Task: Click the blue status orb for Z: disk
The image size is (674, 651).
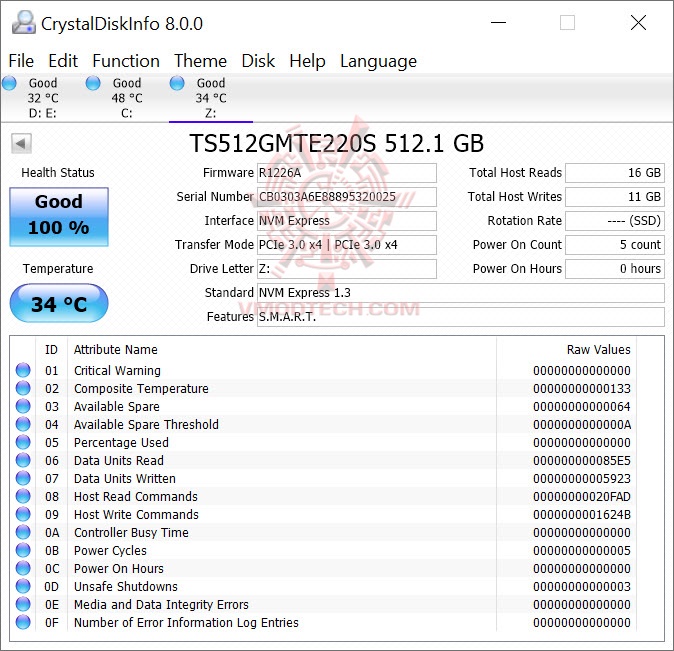Action: tap(177, 83)
